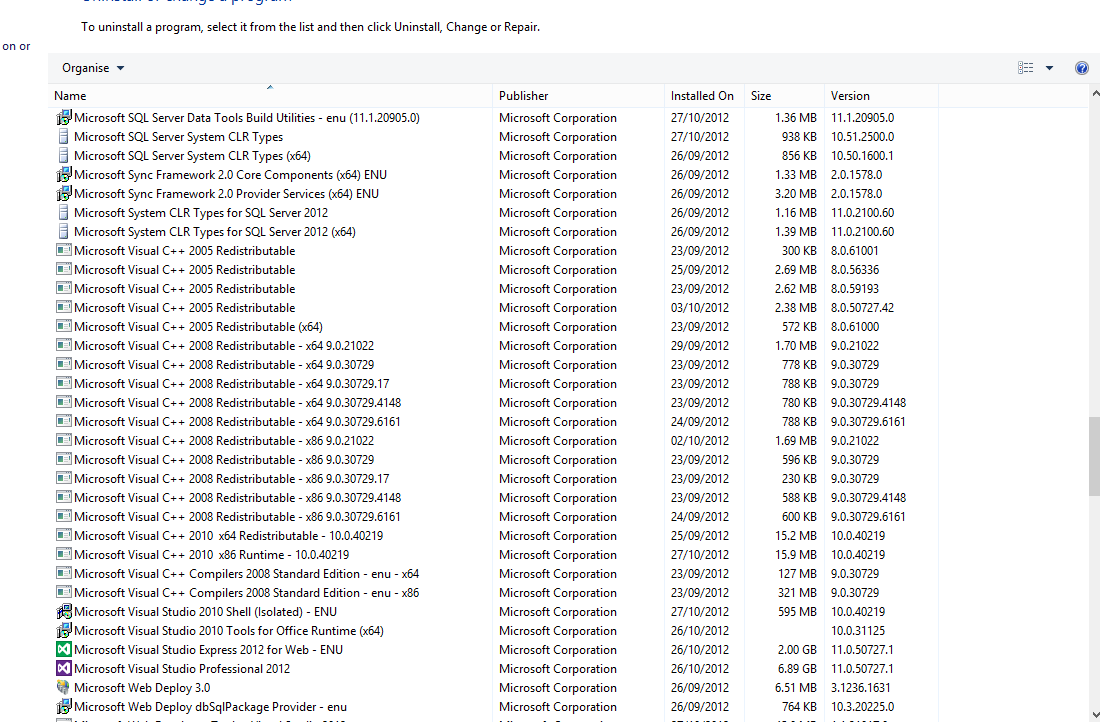Image resolution: width=1100 pixels, height=722 pixels.
Task: Click the 595 MB size value
Action: (797, 612)
